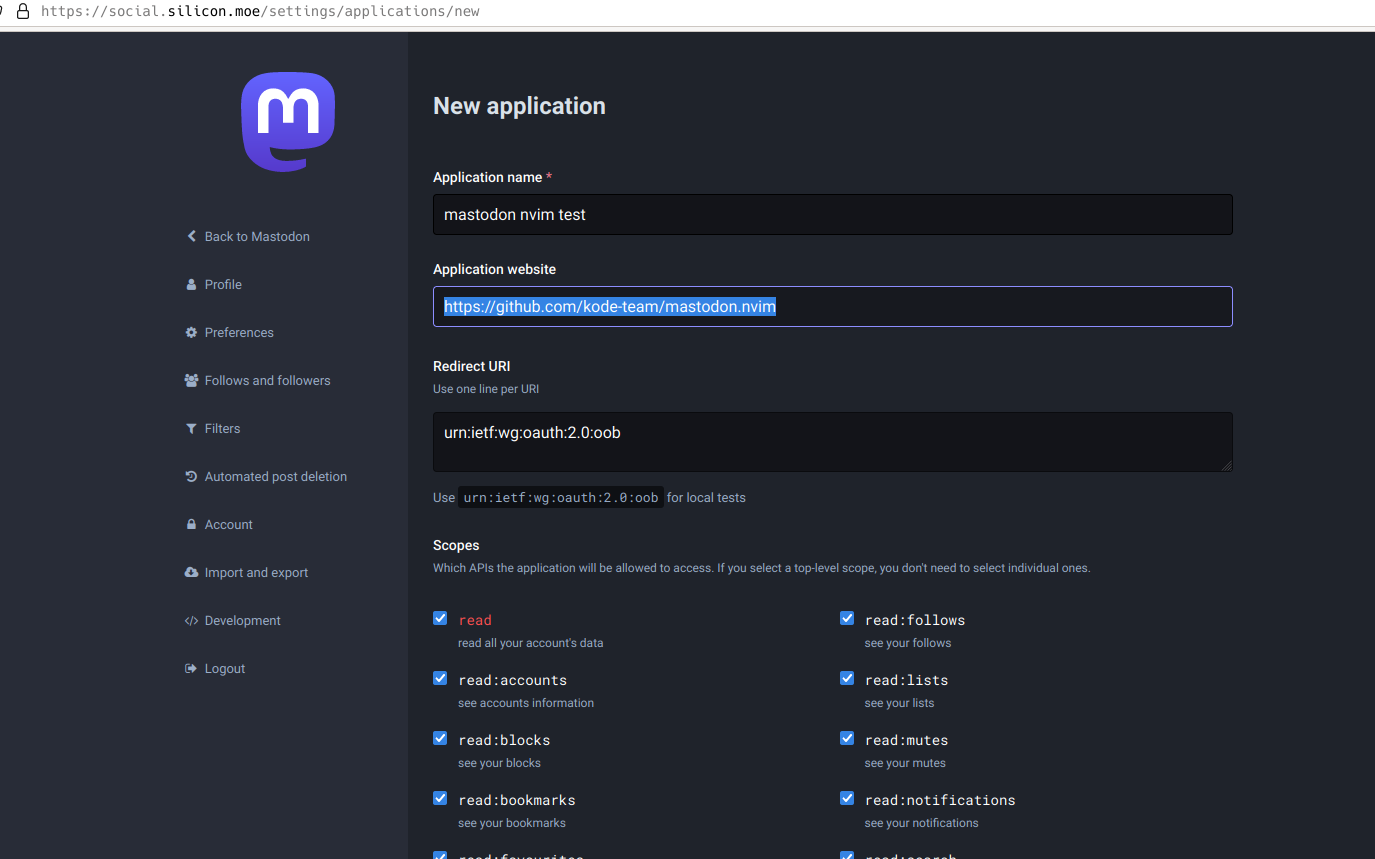The width and height of the screenshot is (1375, 859).
Task: Click the code brackets icon next to Development
Action: [192, 620]
